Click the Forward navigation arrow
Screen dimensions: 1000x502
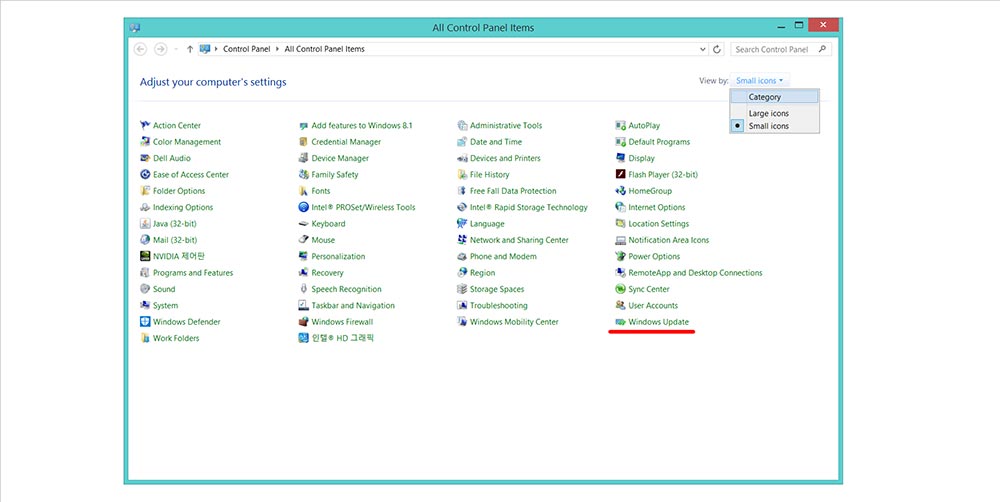click(x=161, y=49)
